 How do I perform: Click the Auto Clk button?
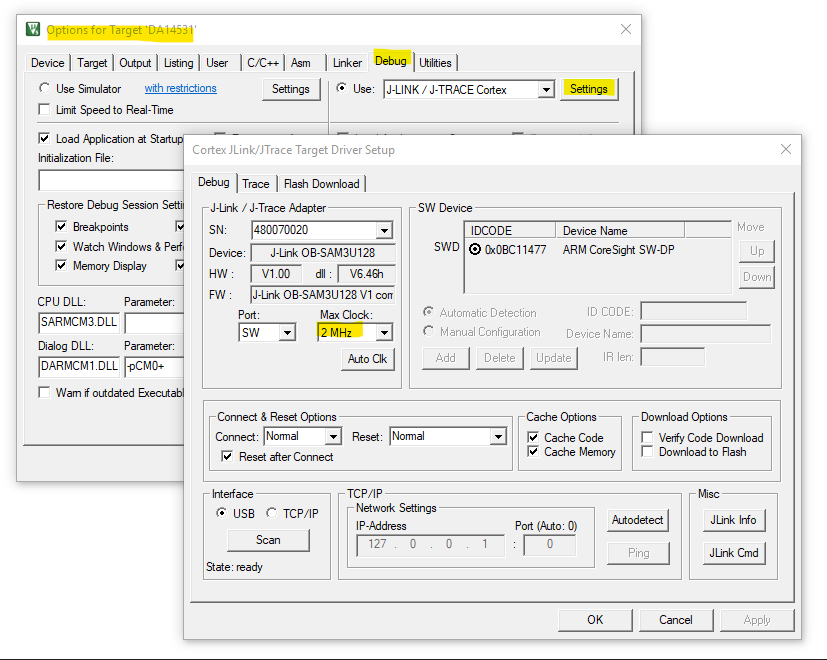(367, 359)
